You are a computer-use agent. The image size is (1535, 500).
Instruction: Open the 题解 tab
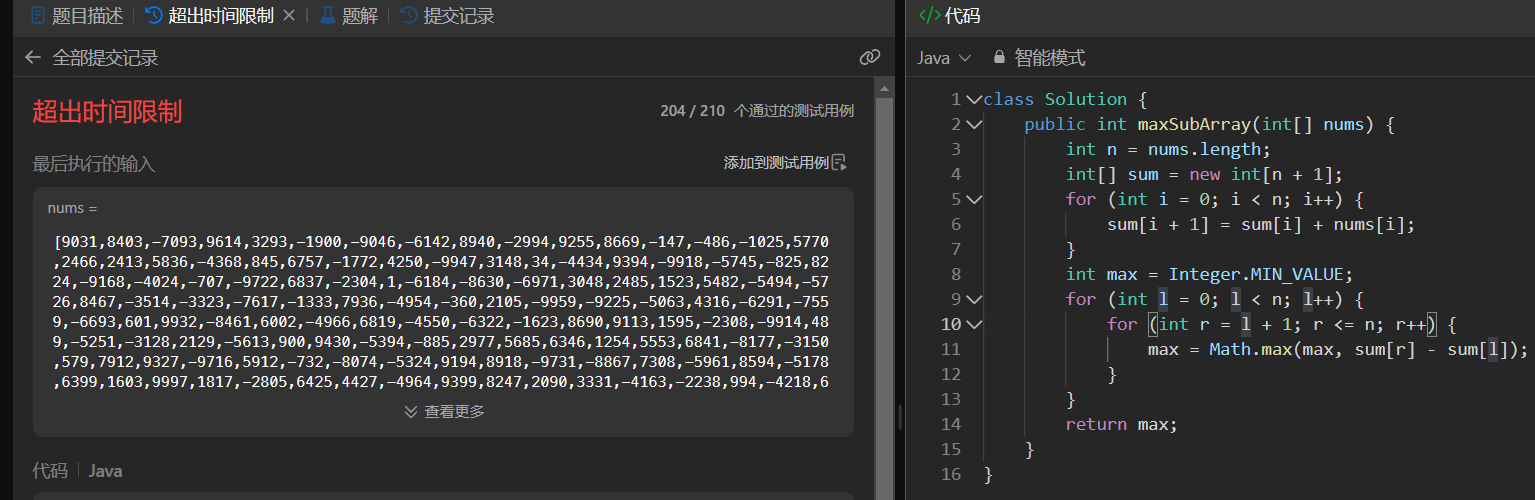pos(348,16)
